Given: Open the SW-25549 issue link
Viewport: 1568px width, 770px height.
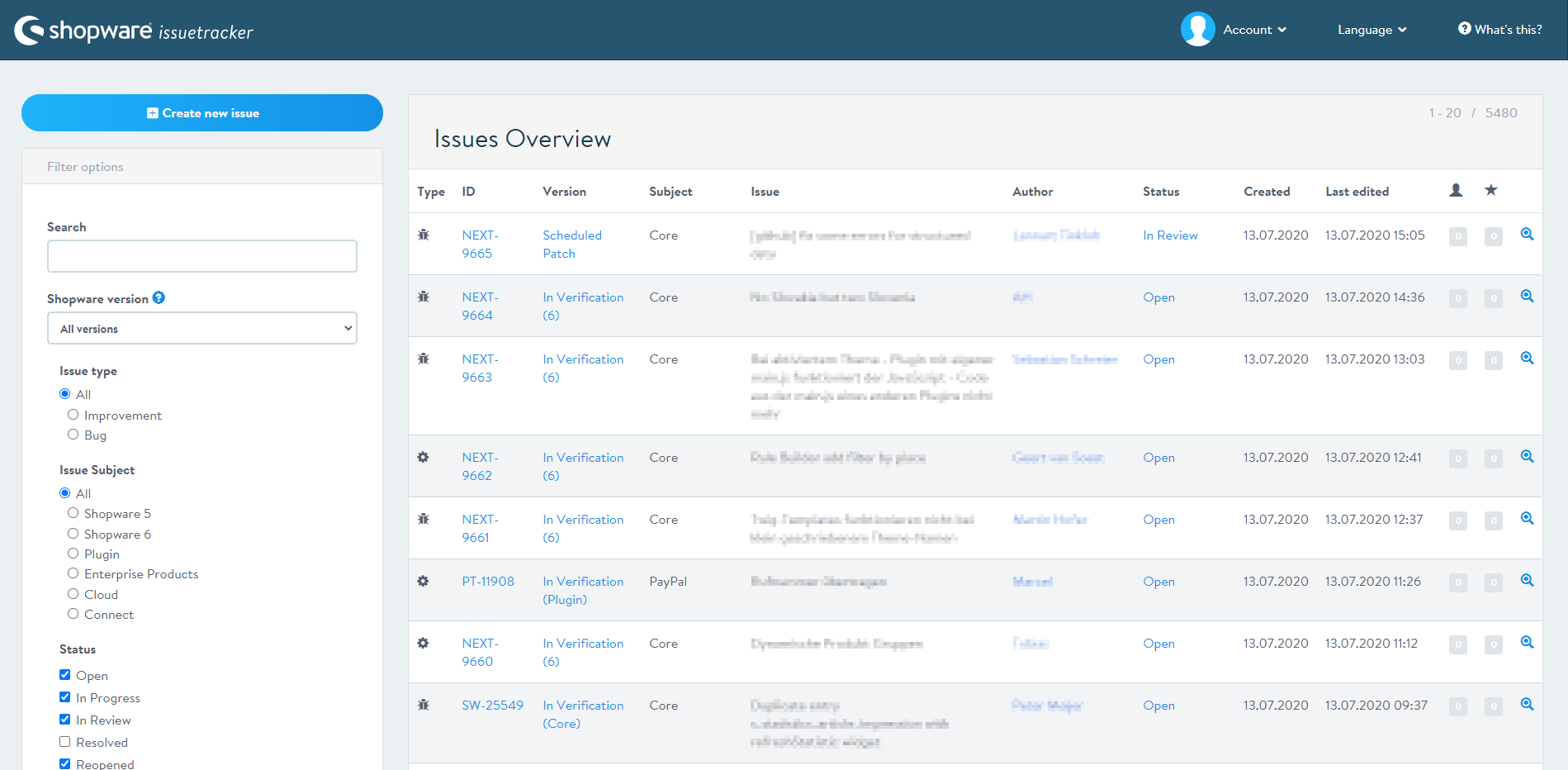Looking at the screenshot, I should pos(492,706).
